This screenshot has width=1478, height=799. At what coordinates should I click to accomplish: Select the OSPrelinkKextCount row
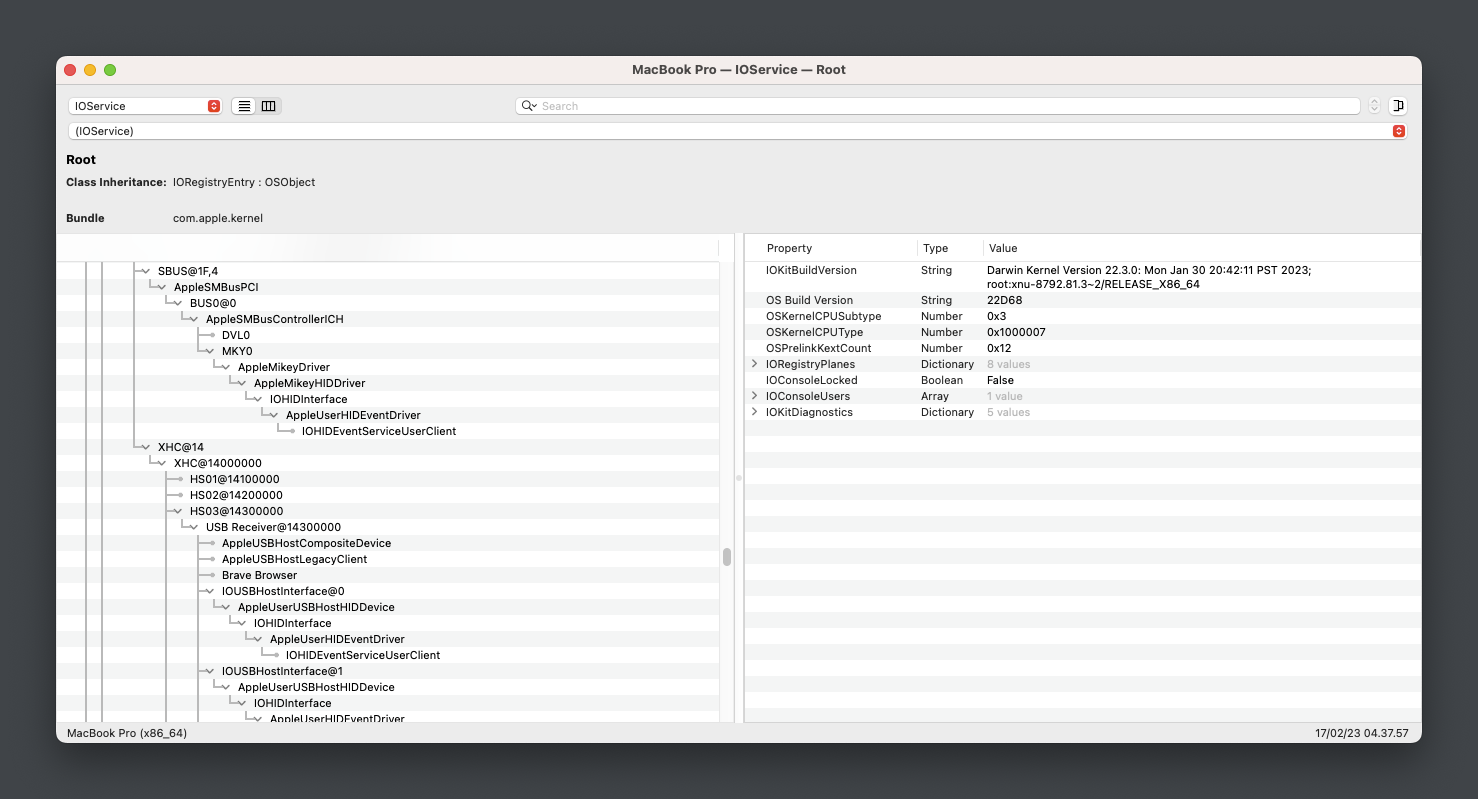1083,348
